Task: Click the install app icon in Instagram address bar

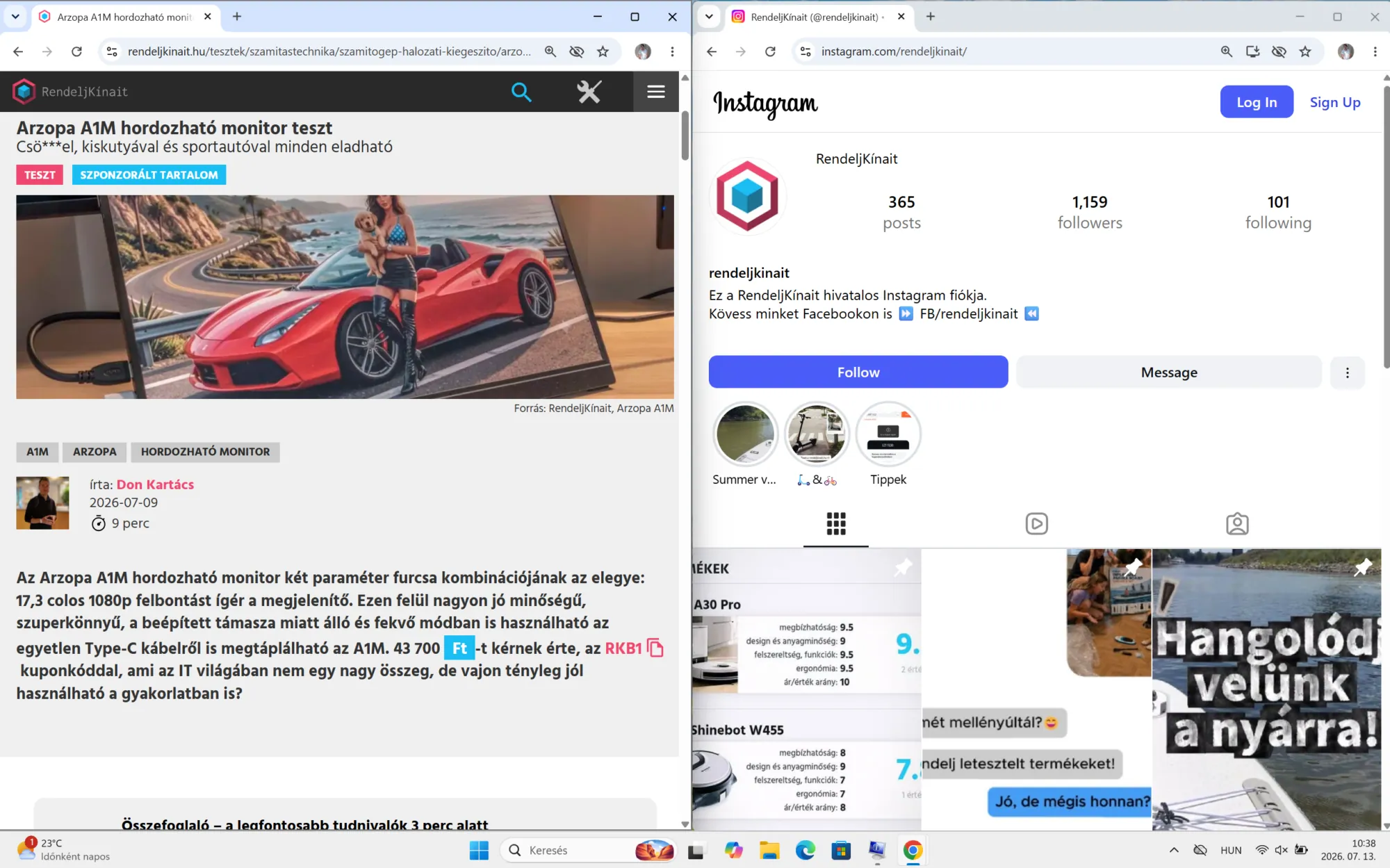Action: [x=1252, y=51]
